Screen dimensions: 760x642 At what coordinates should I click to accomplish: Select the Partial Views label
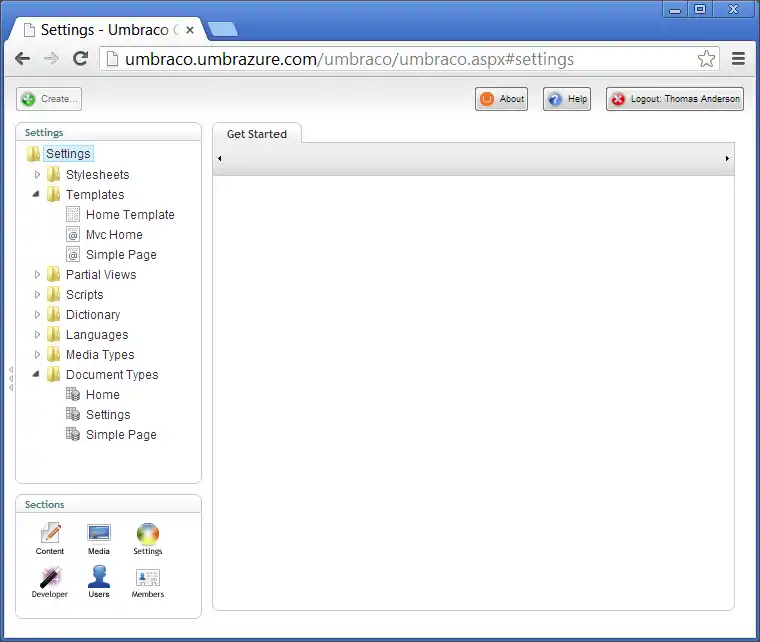(x=101, y=275)
